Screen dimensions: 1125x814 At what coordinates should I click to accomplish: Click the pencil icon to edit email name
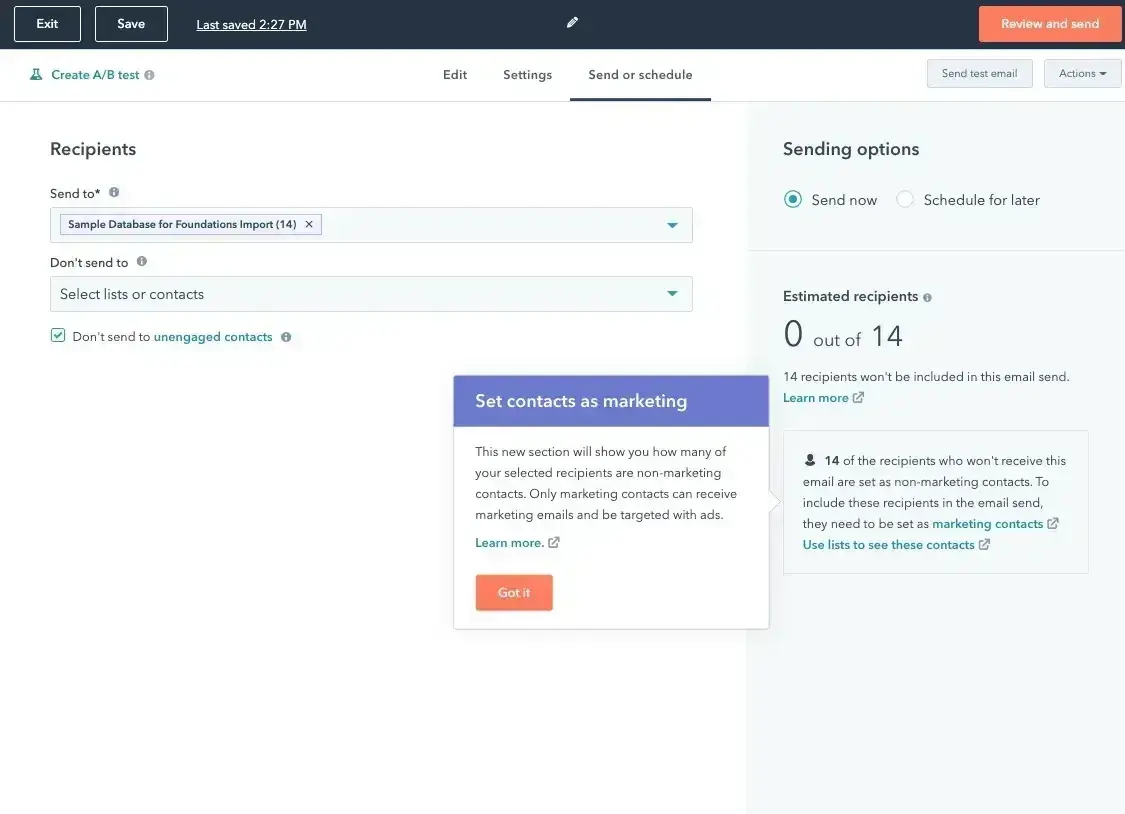[x=571, y=23]
